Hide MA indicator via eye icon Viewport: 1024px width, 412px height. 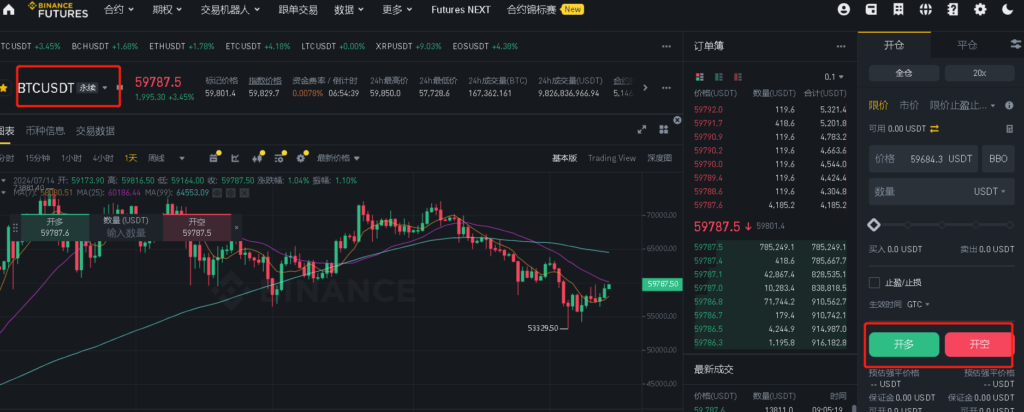pyautogui.click(x=217, y=193)
